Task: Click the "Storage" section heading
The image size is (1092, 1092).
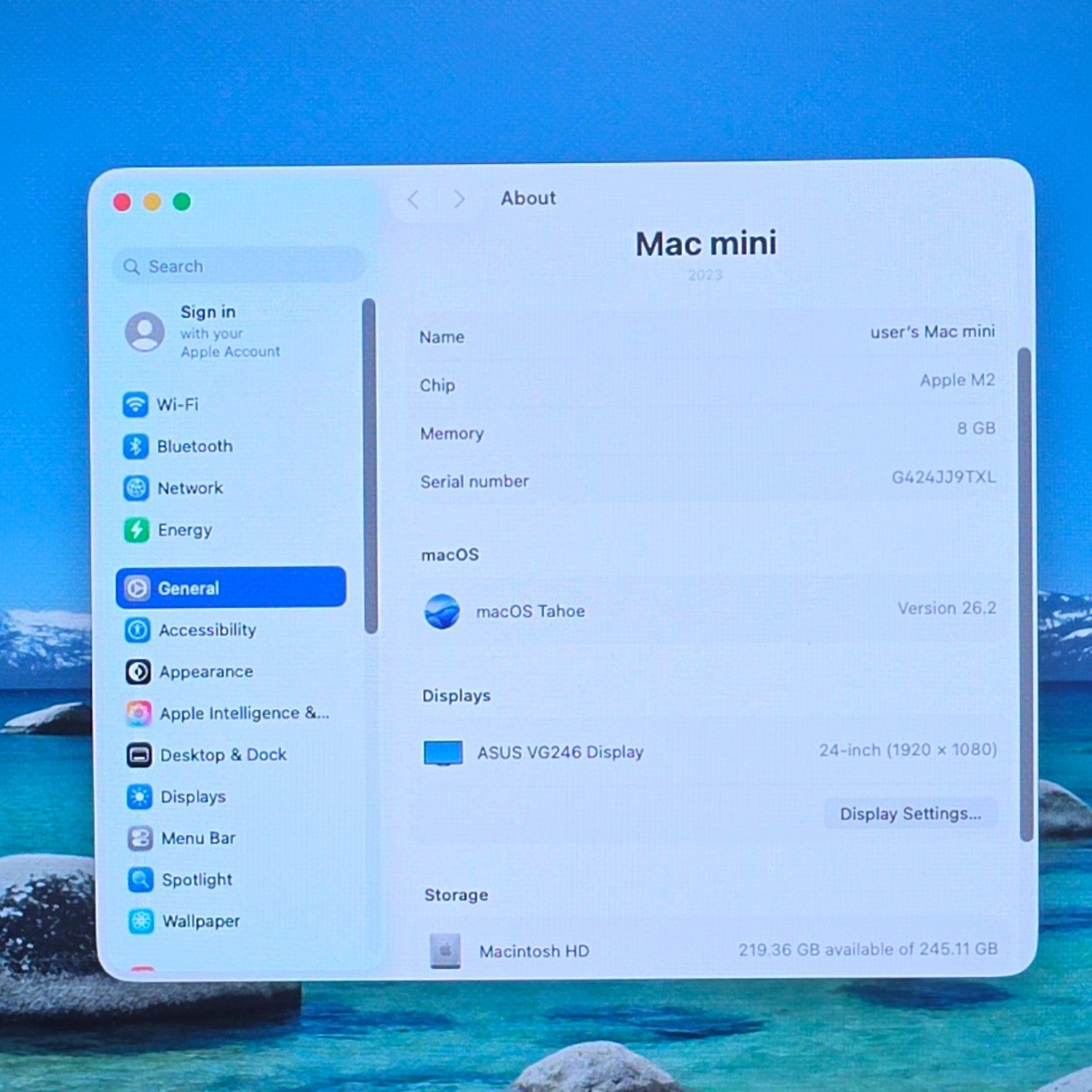Action: click(x=456, y=895)
